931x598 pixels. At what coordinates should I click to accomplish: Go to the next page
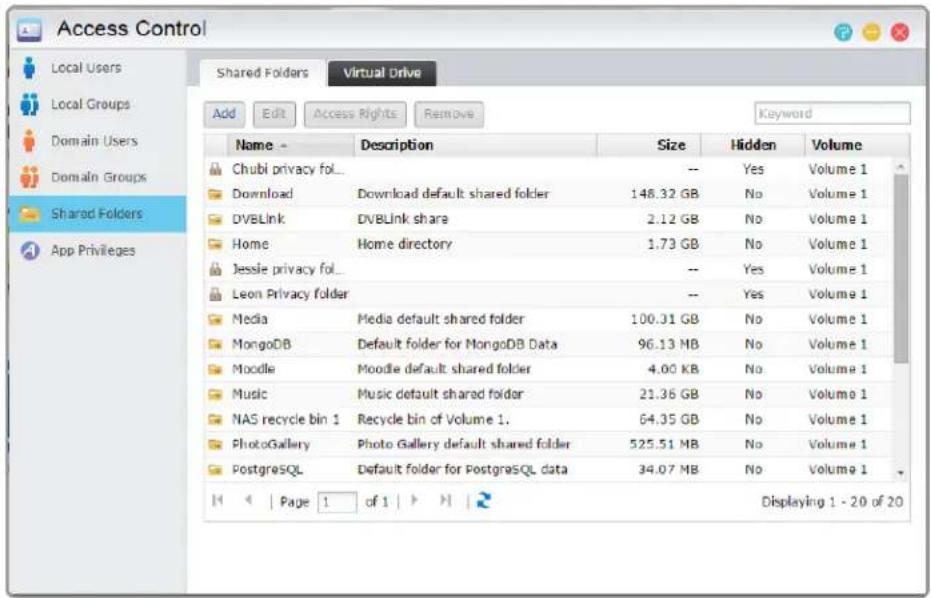pos(414,501)
